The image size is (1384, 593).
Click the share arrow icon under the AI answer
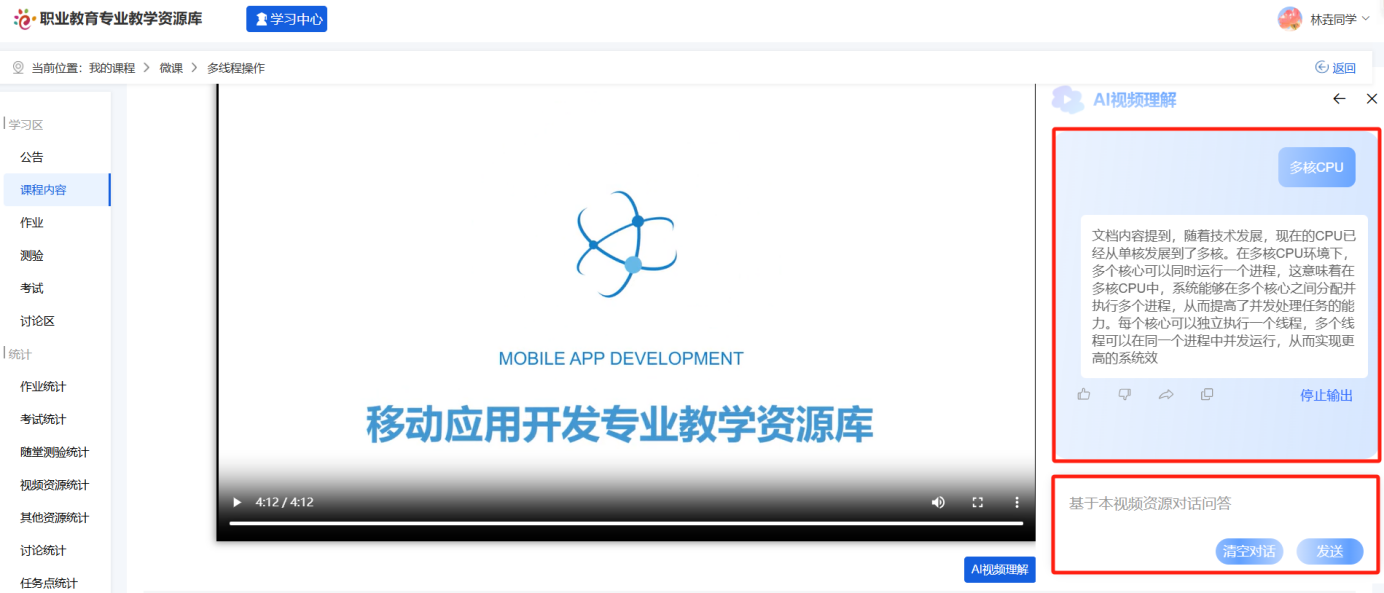1166,394
